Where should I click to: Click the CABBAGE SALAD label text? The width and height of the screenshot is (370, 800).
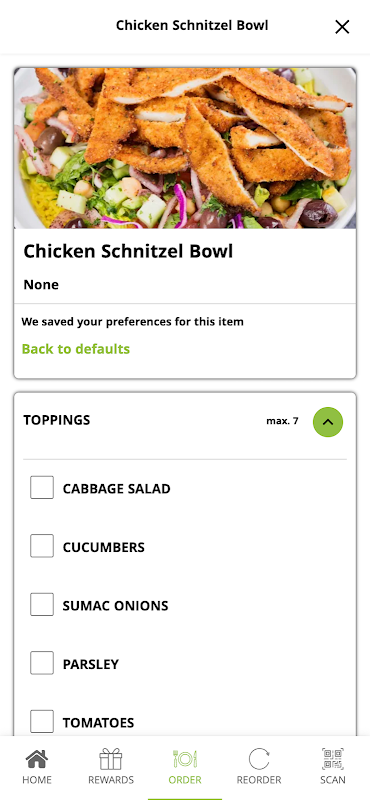pos(116,489)
